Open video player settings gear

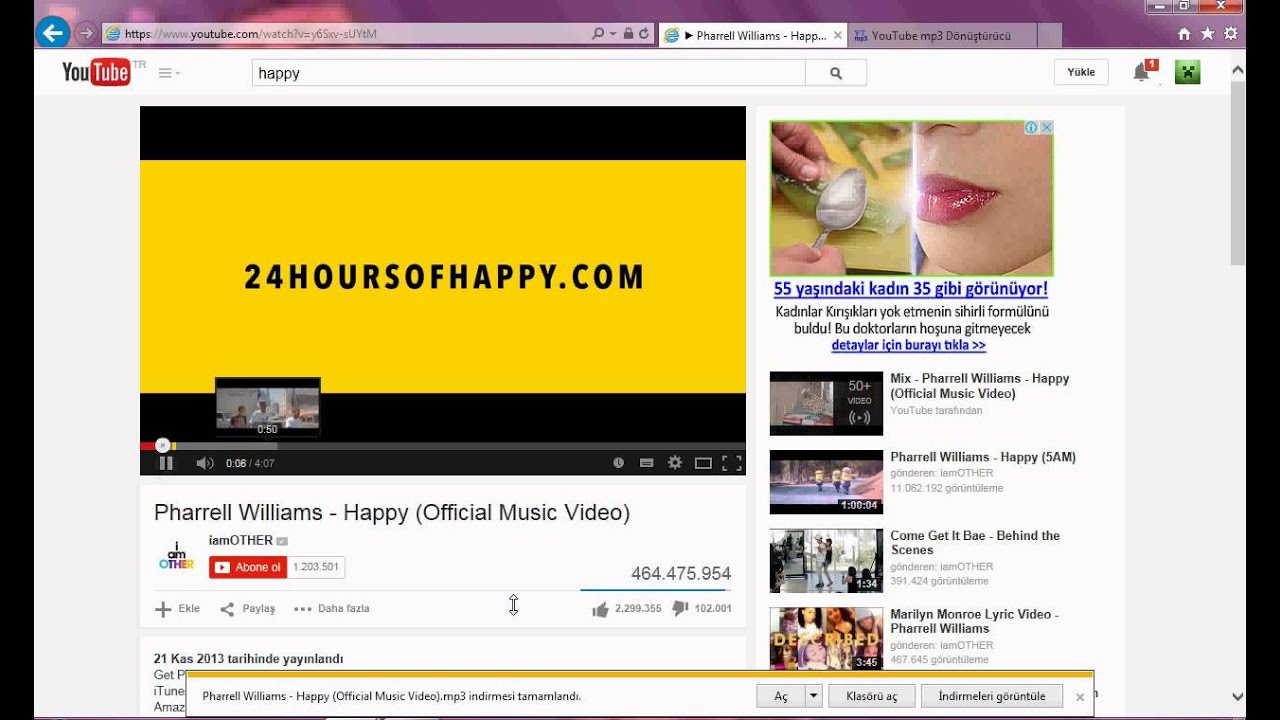click(674, 463)
